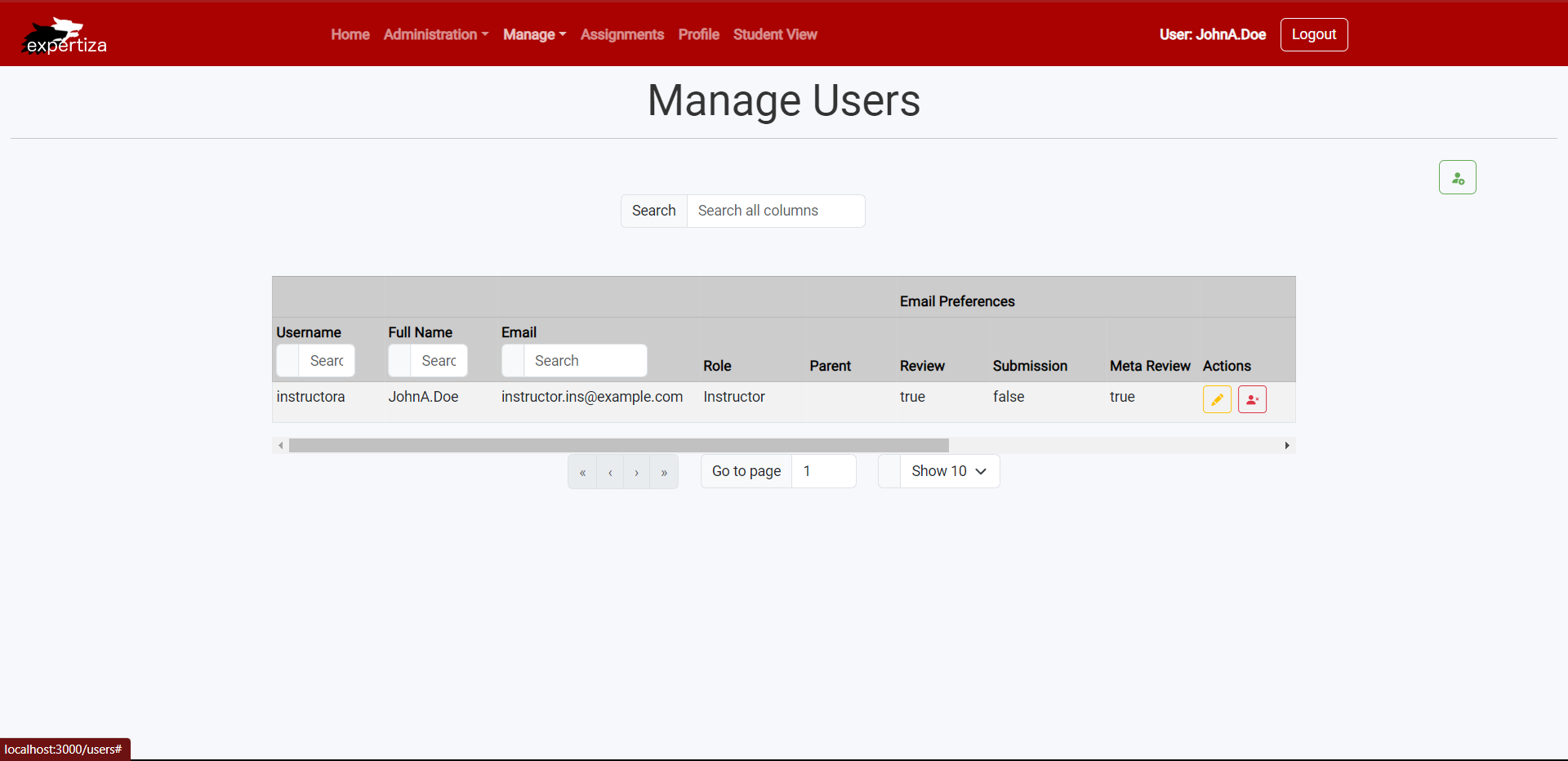
Task: Click the Expertiza logo
Action: pyautogui.click(x=64, y=36)
